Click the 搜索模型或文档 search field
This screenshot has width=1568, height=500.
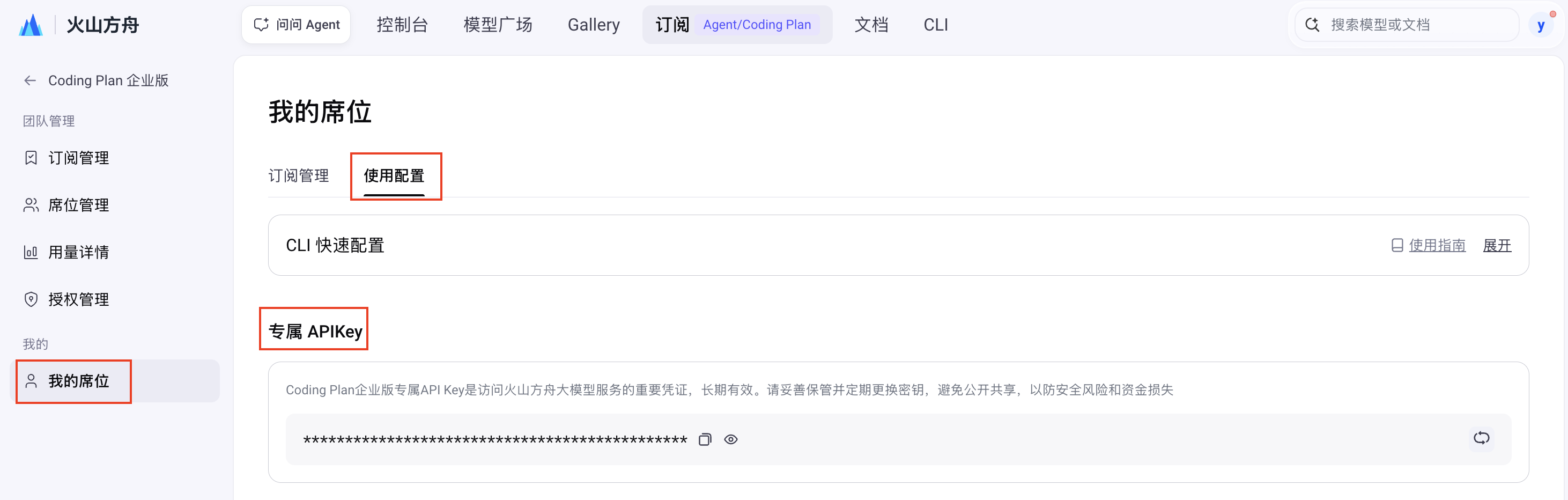1407,25
